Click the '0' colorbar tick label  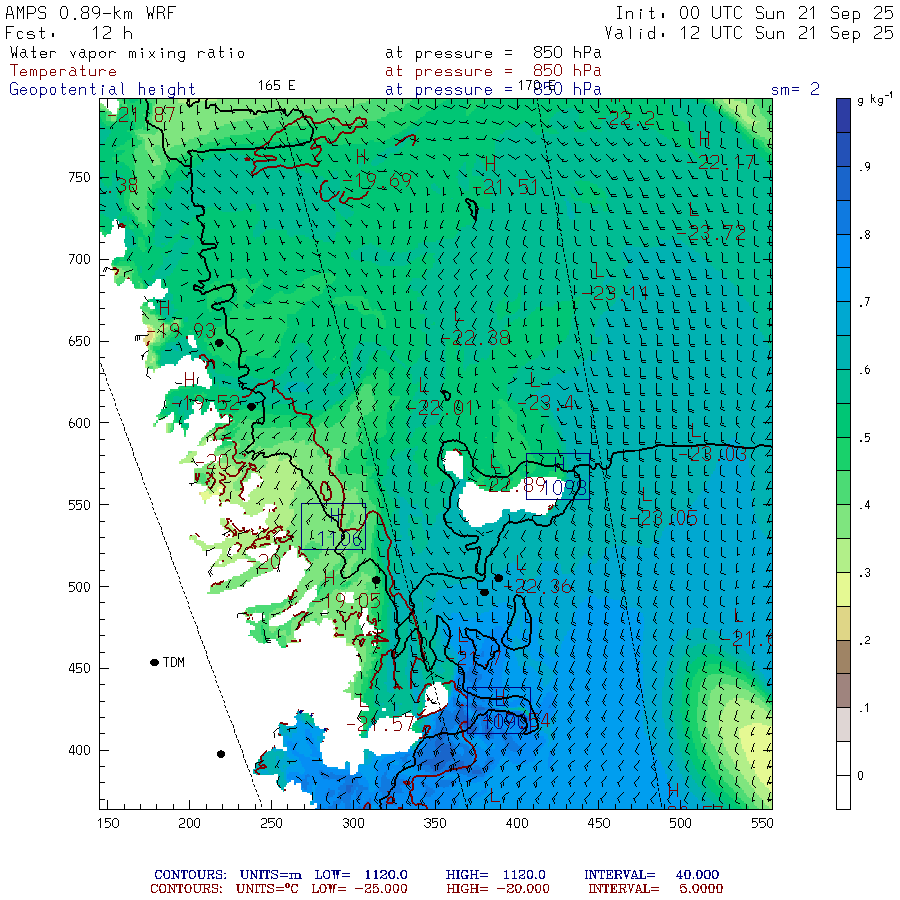860,776
